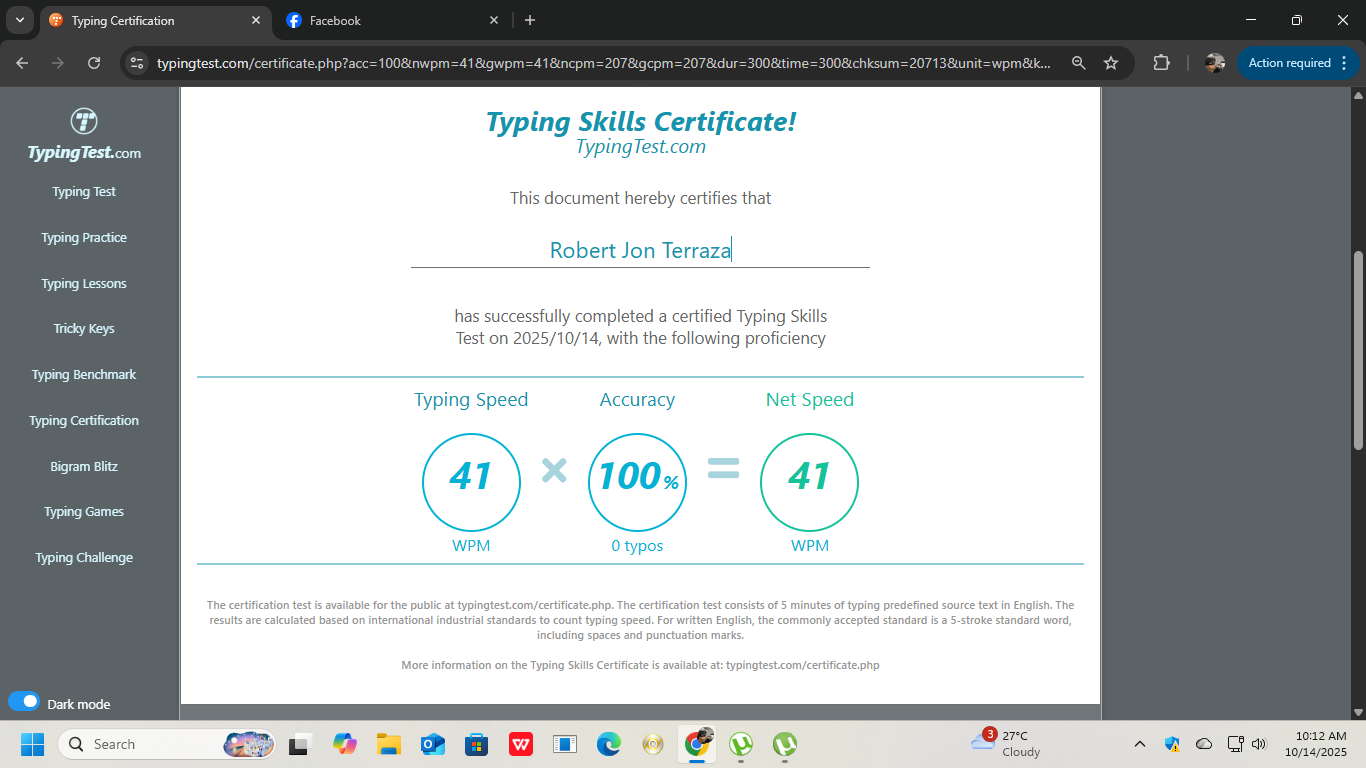This screenshot has height=768, width=1366.
Task: Open File Explorer from taskbar
Action: (388, 744)
